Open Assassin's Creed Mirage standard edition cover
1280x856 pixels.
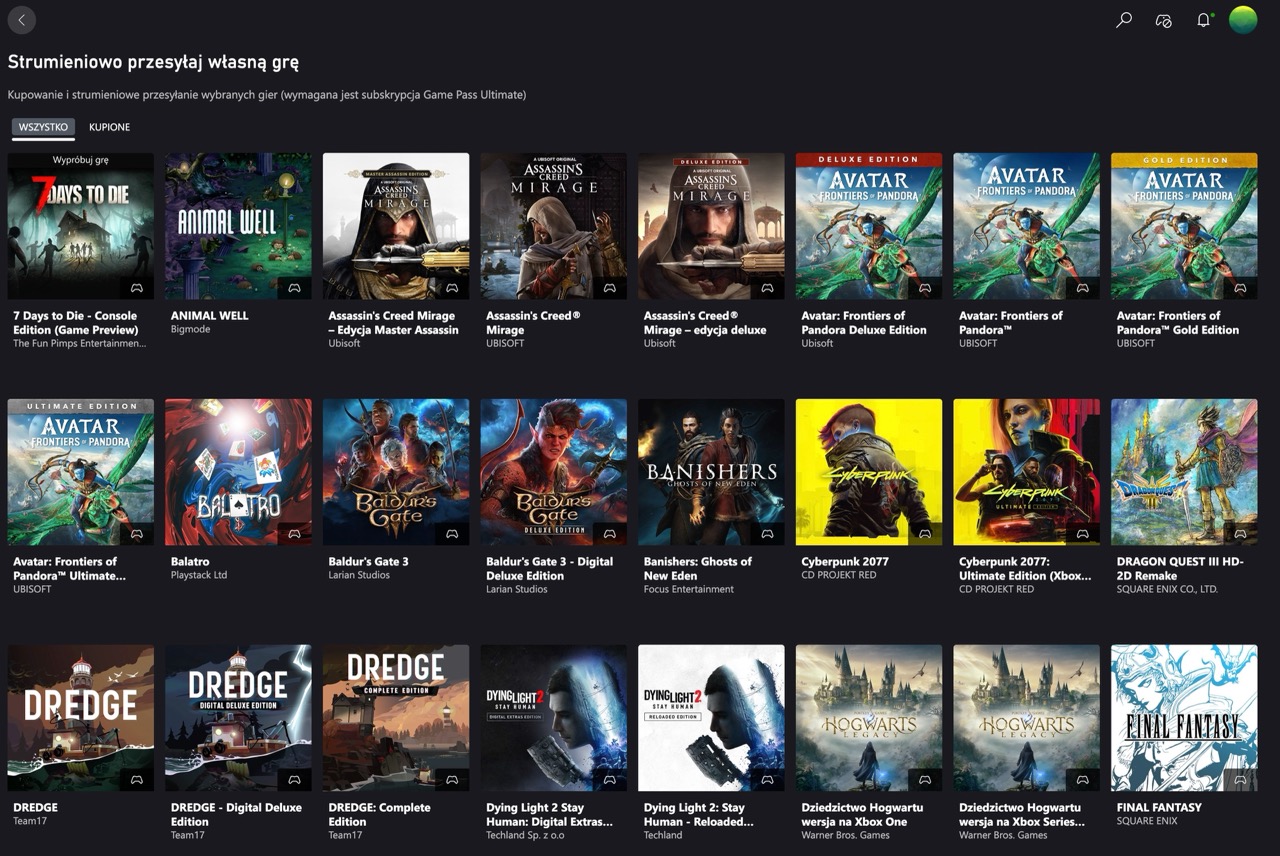pyautogui.click(x=554, y=226)
